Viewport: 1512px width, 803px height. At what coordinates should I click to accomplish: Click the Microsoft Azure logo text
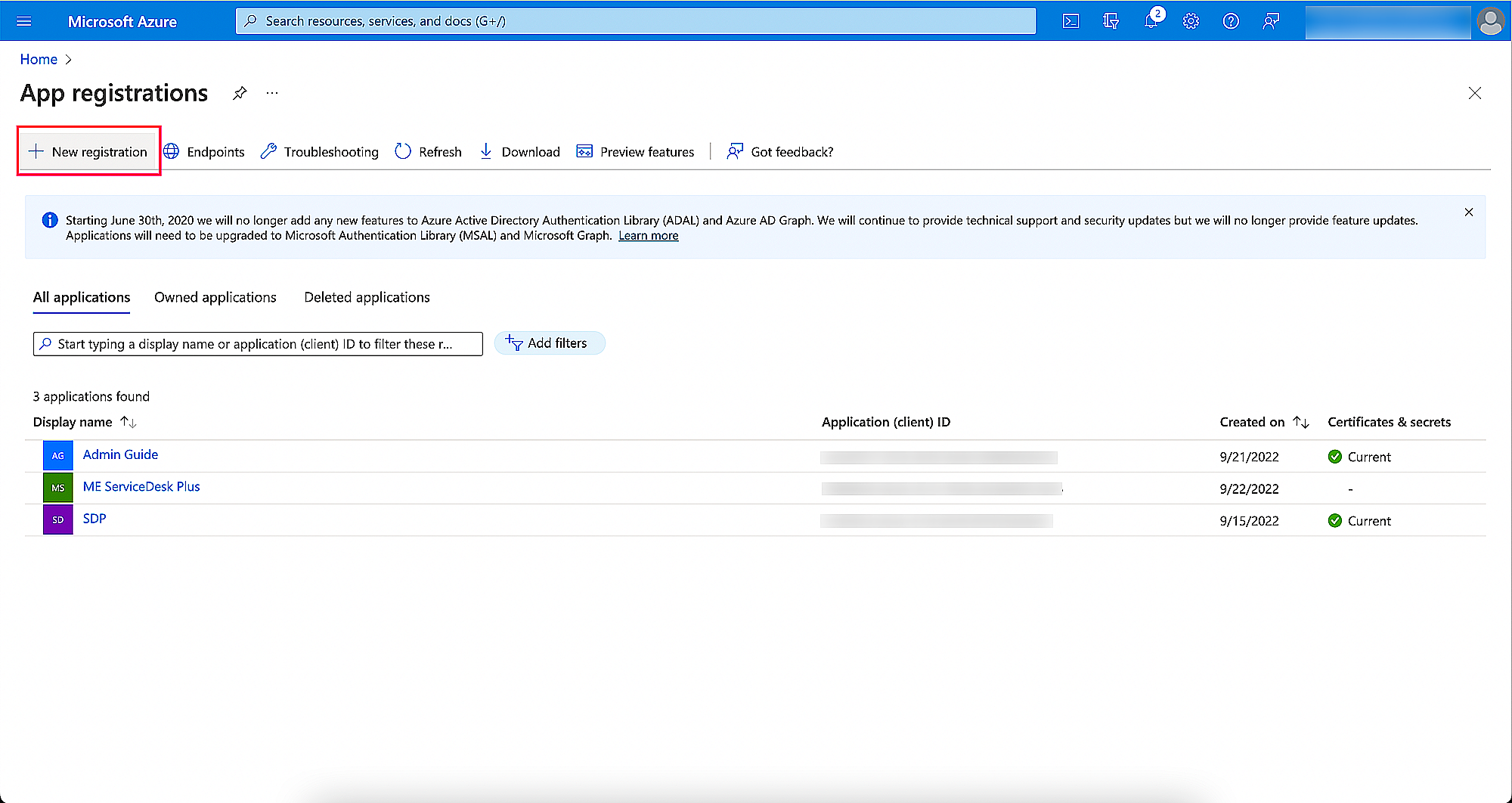122,22
